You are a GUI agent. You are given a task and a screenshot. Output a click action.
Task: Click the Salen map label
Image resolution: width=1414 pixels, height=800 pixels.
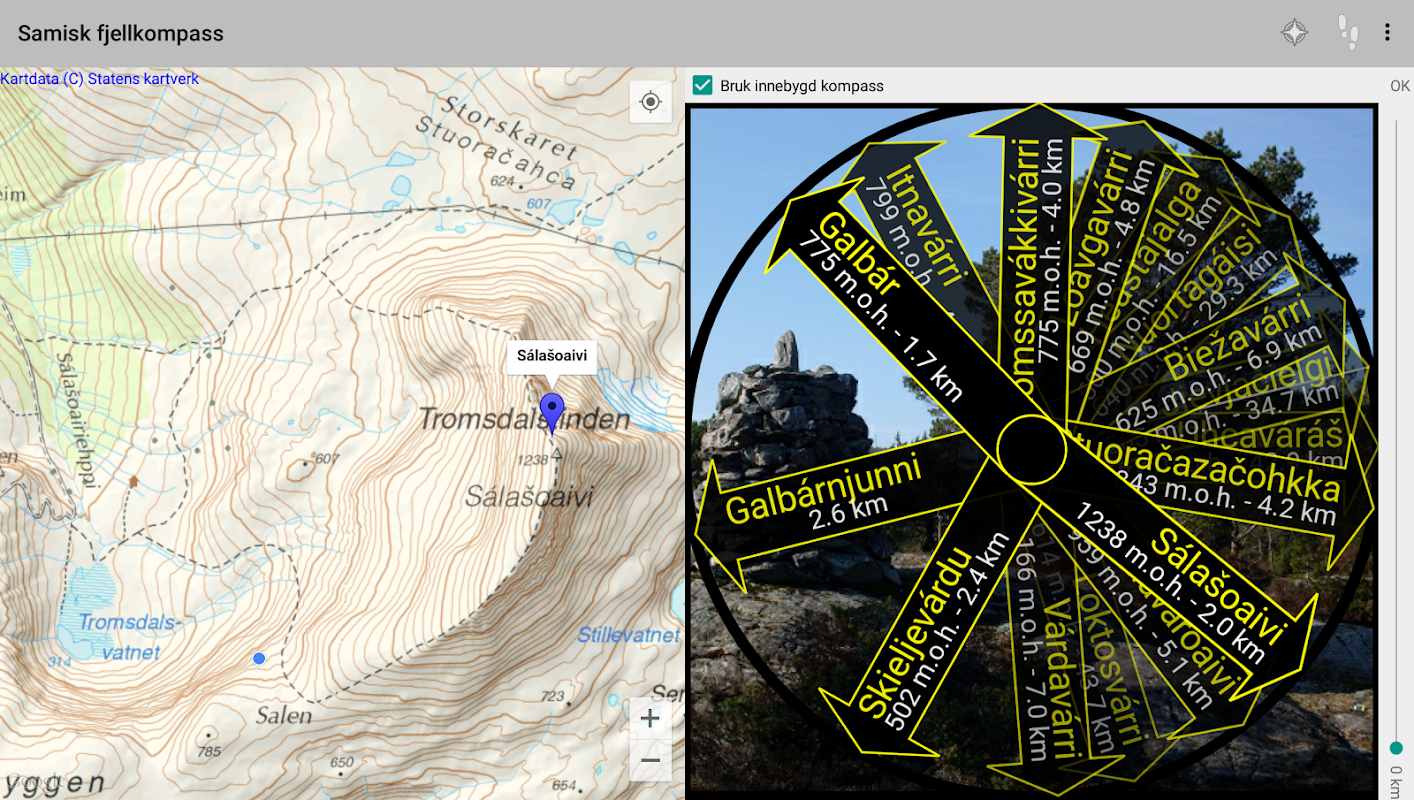(x=283, y=716)
